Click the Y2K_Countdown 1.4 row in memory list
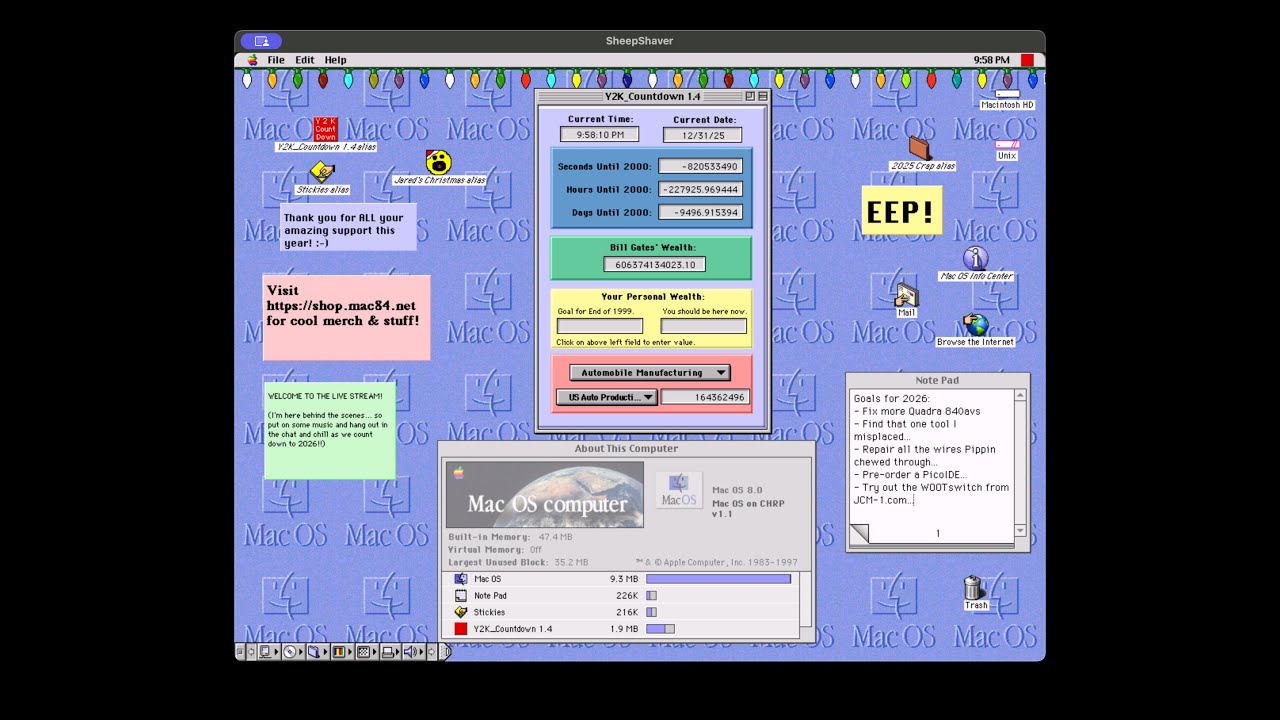This screenshot has width=1280, height=720. pyautogui.click(x=620, y=629)
